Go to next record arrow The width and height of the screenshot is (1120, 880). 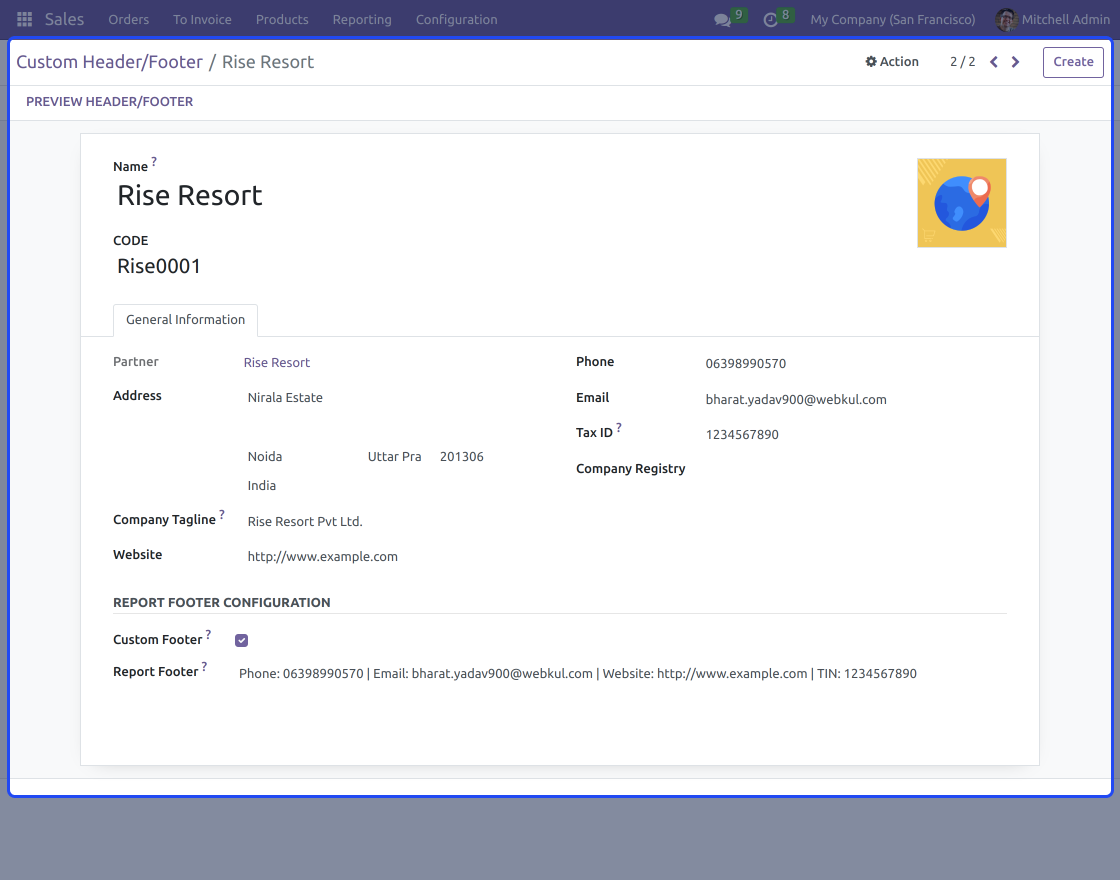pyautogui.click(x=1015, y=62)
